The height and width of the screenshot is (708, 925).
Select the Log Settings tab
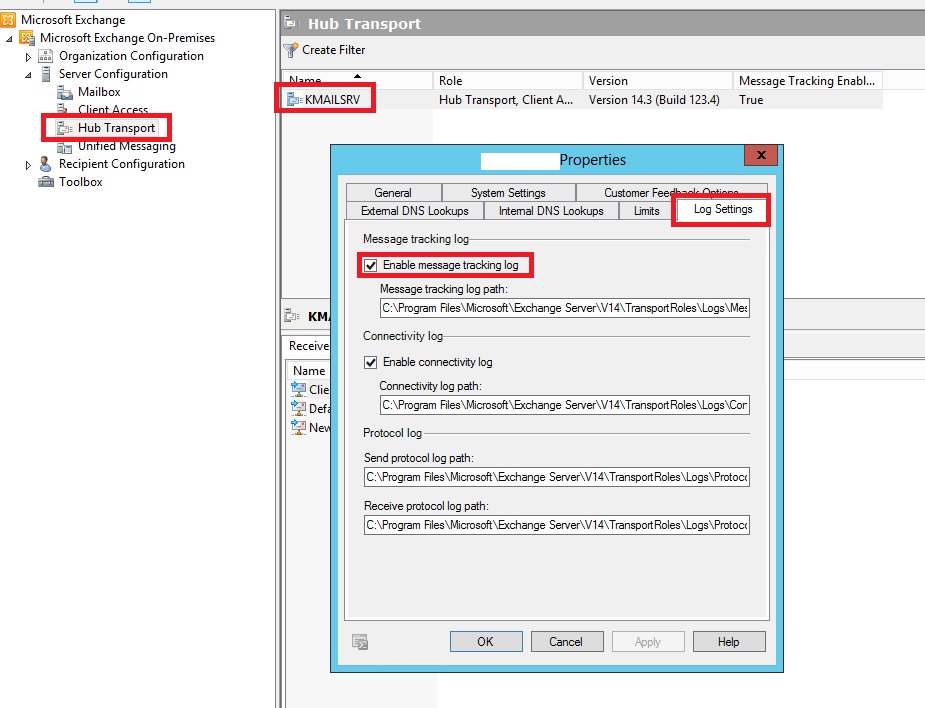click(723, 209)
